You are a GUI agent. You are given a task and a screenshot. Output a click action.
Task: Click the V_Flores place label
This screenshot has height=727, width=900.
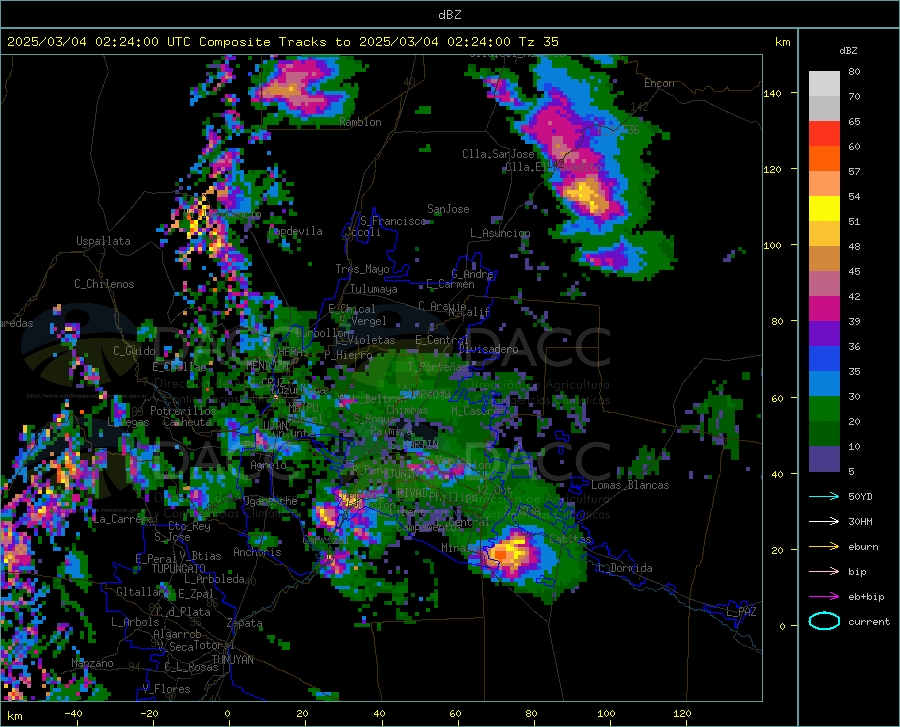tap(166, 689)
